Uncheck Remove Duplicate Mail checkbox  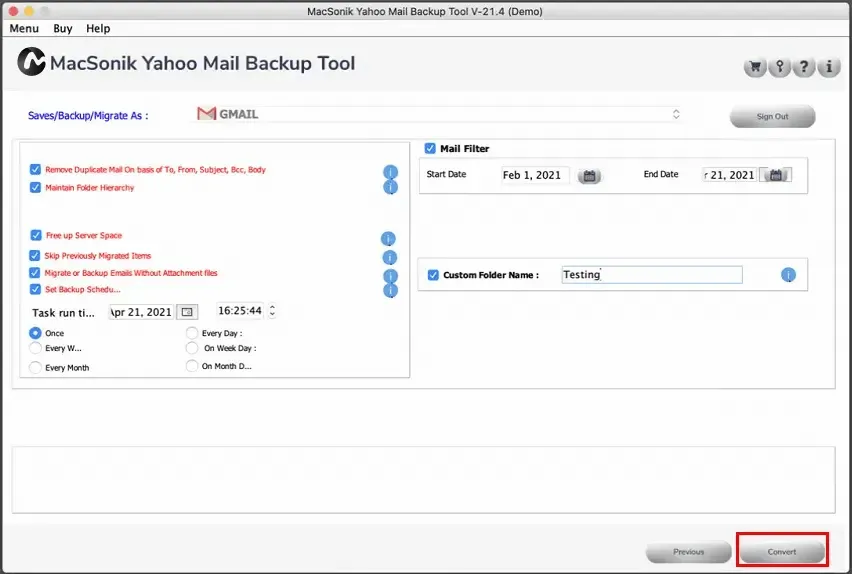tap(35, 170)
